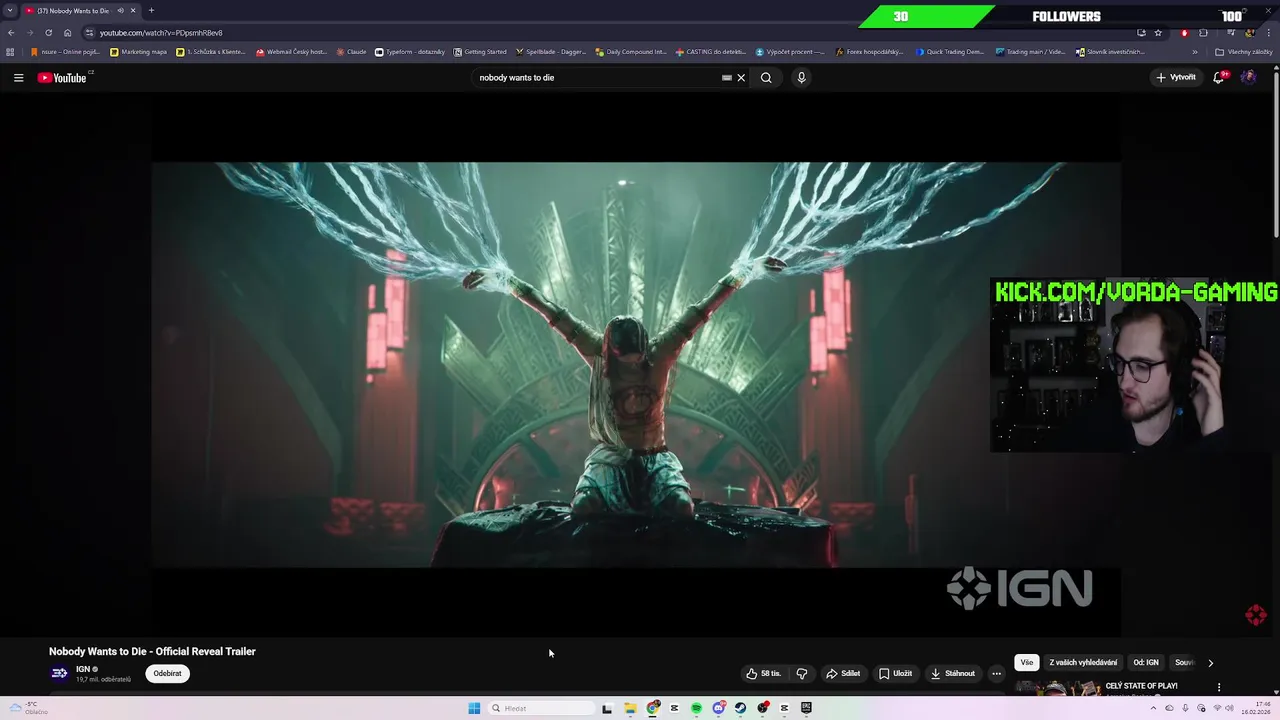Clear the search text with X

(741, 77)
